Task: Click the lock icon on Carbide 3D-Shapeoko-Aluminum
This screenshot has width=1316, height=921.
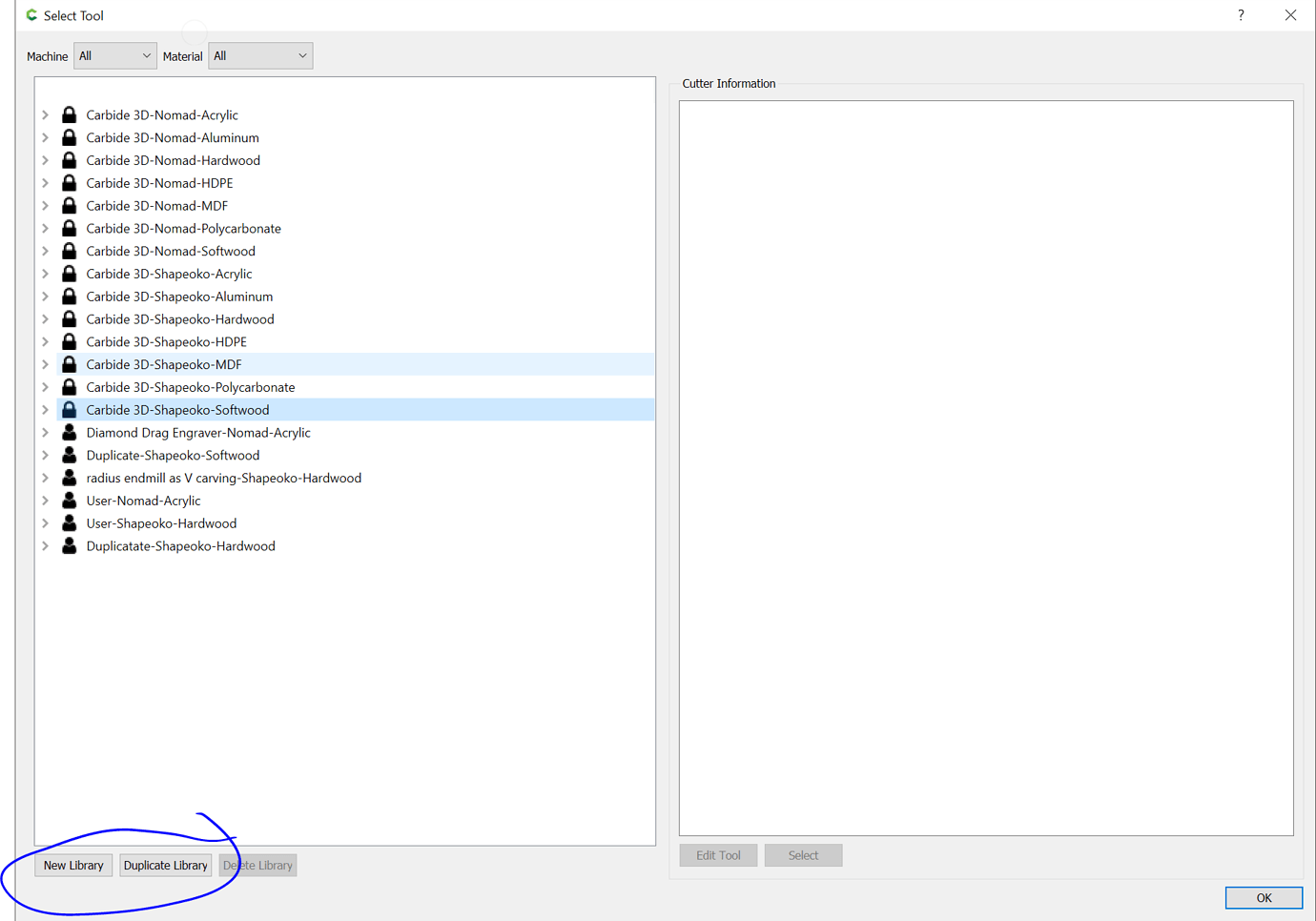Action: (x=68, y=296)
